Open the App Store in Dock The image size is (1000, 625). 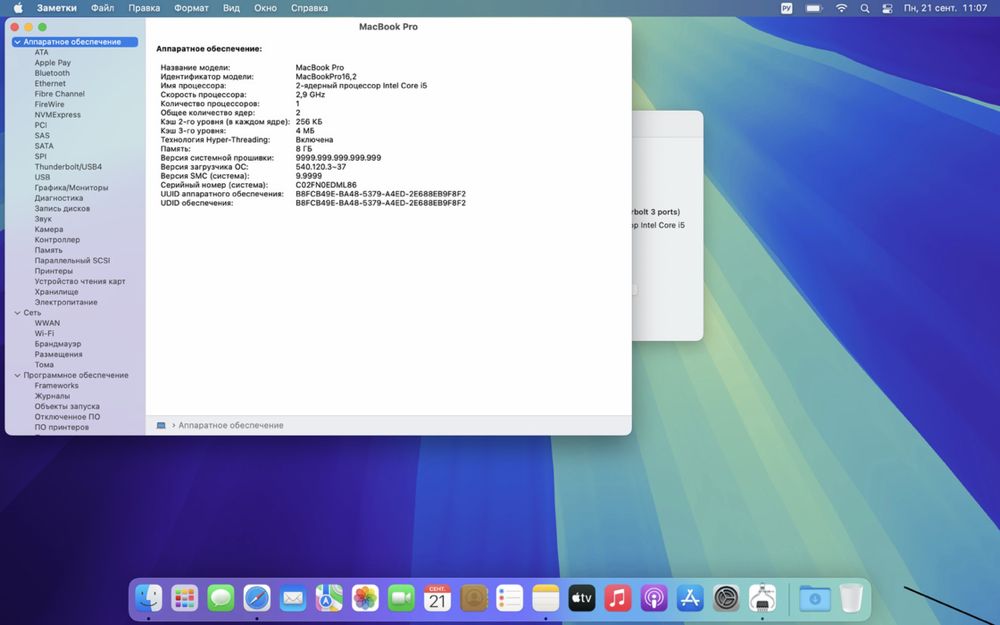690,598
